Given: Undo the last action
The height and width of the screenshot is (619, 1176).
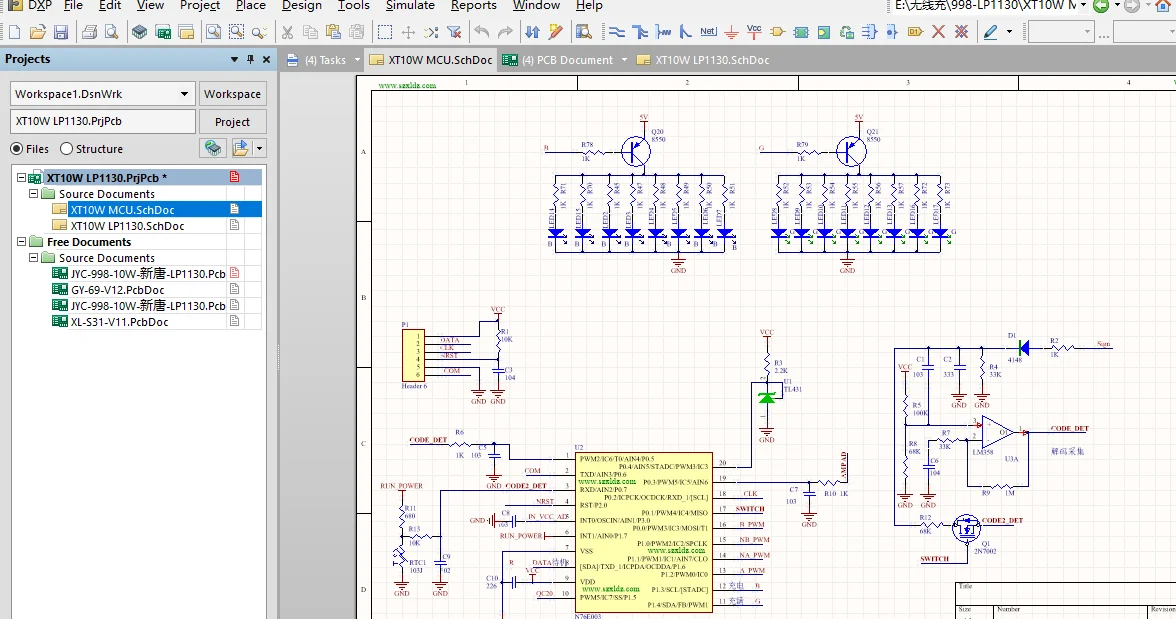Looking at the screenshot, I should pos(482,32).
